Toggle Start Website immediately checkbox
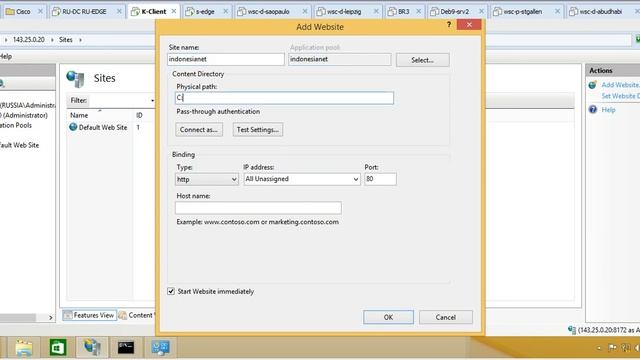The image size is (640, 360). (171, 291)
